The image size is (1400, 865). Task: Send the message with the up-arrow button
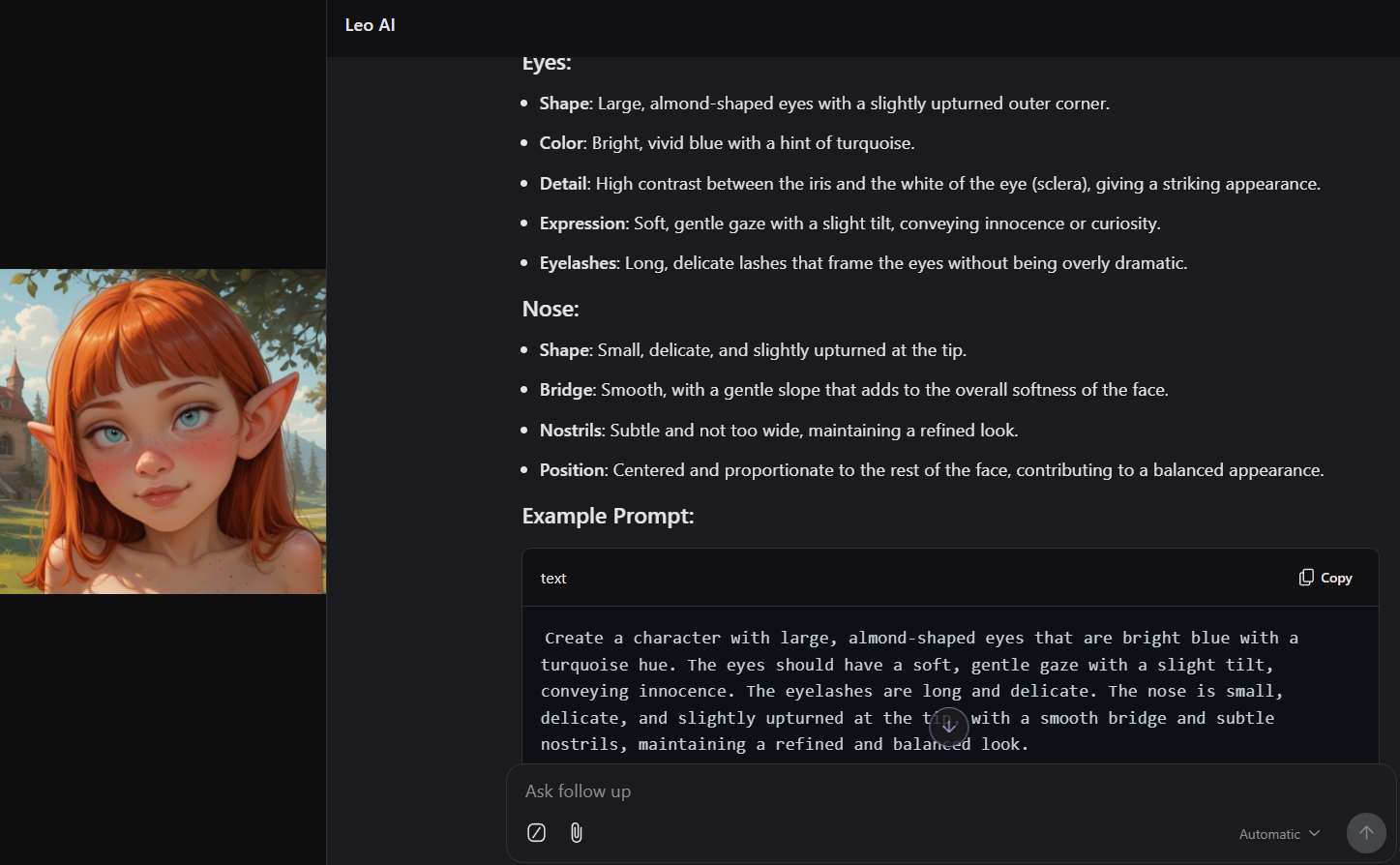pyautogui.click(x=1366, y=833)
